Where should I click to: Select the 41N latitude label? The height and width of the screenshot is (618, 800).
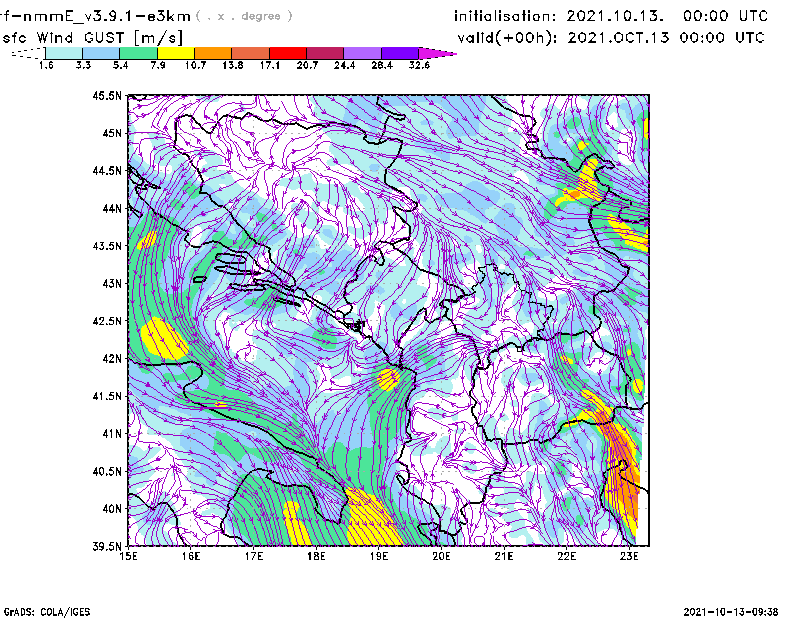pos(112,434)
